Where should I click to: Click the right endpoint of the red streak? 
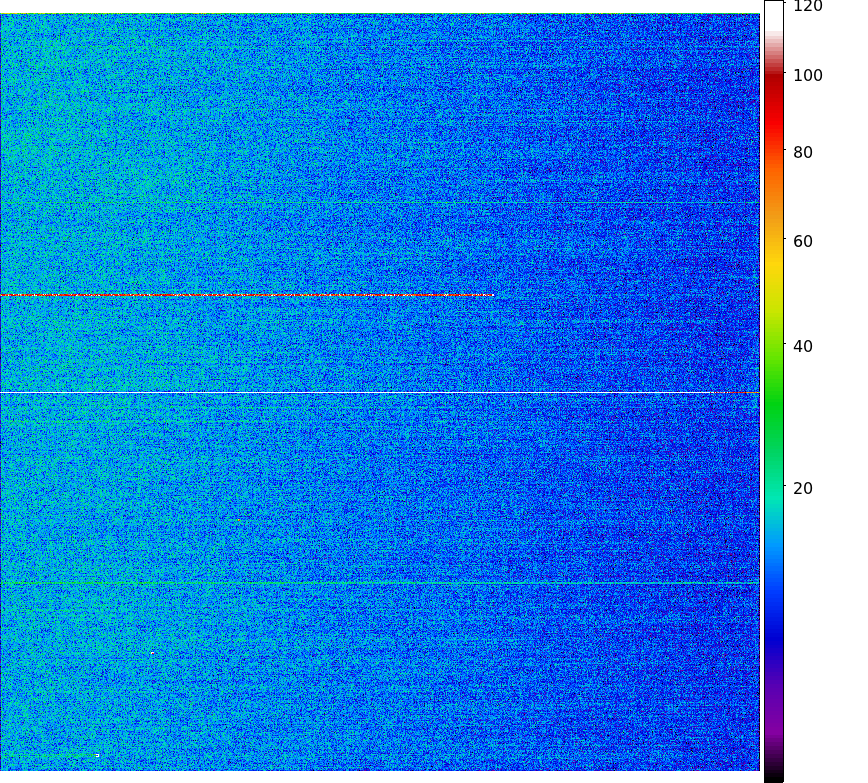click(492, 295)
